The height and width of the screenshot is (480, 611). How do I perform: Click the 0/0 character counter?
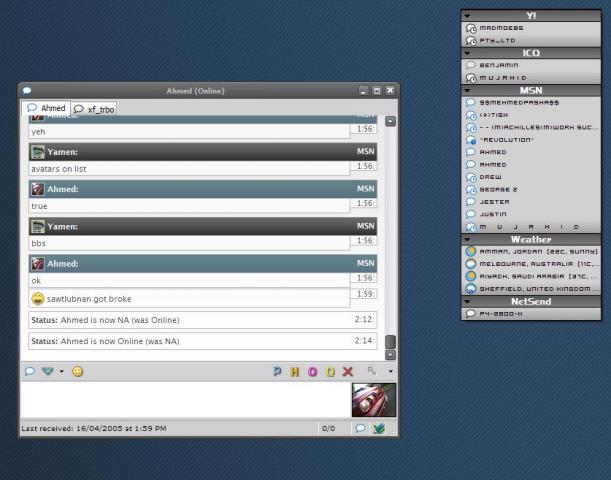tap(328, 429)
